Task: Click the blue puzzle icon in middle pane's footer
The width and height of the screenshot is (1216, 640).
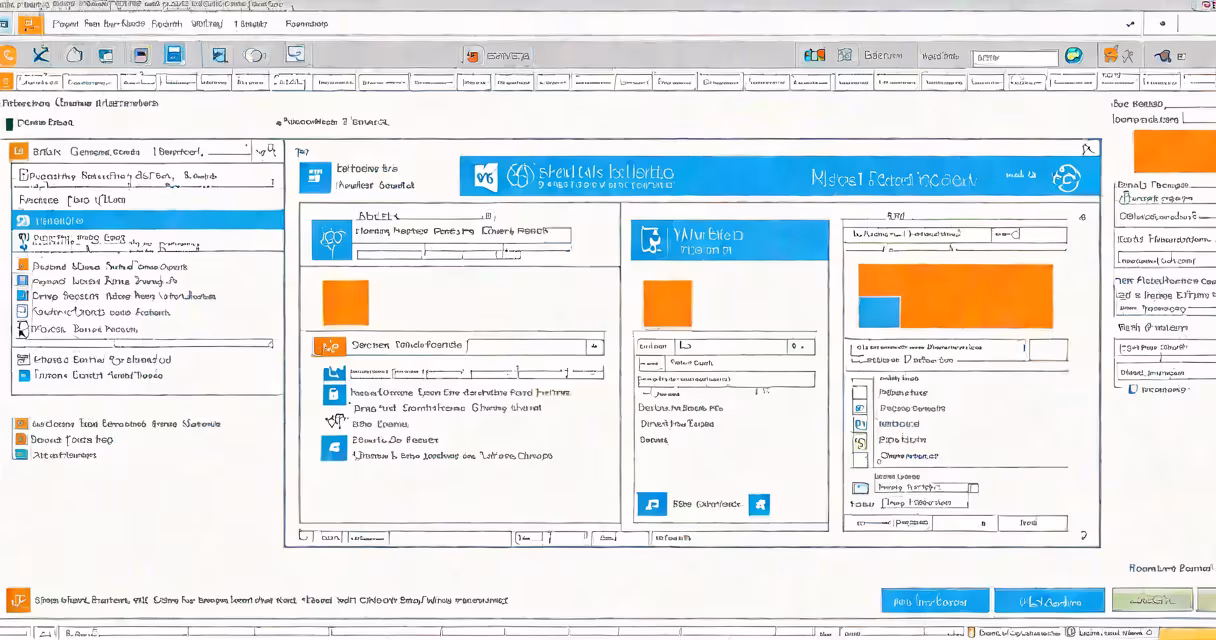Action: (759, 505)
